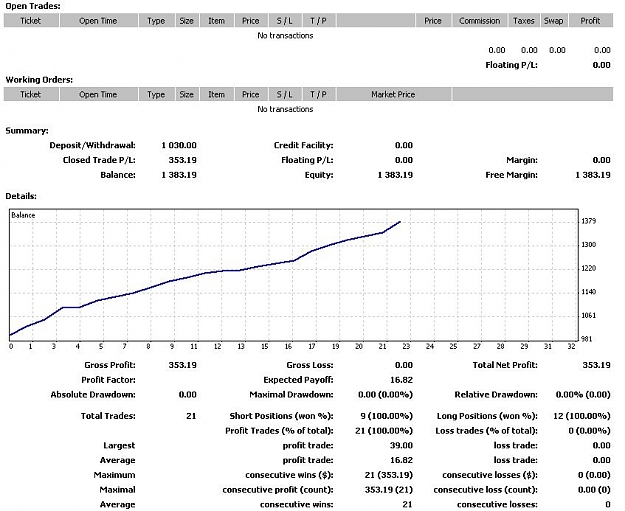Click the Relative Drawdown value 0.00% (0.00)
The width and height of the screenshot is (625, 511).
(x=583, y=395)
